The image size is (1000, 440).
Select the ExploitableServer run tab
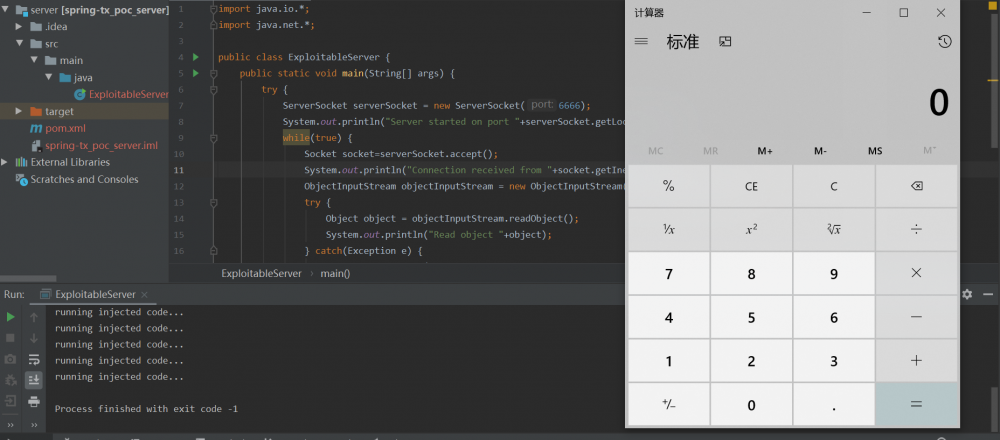tap(94, 295)
